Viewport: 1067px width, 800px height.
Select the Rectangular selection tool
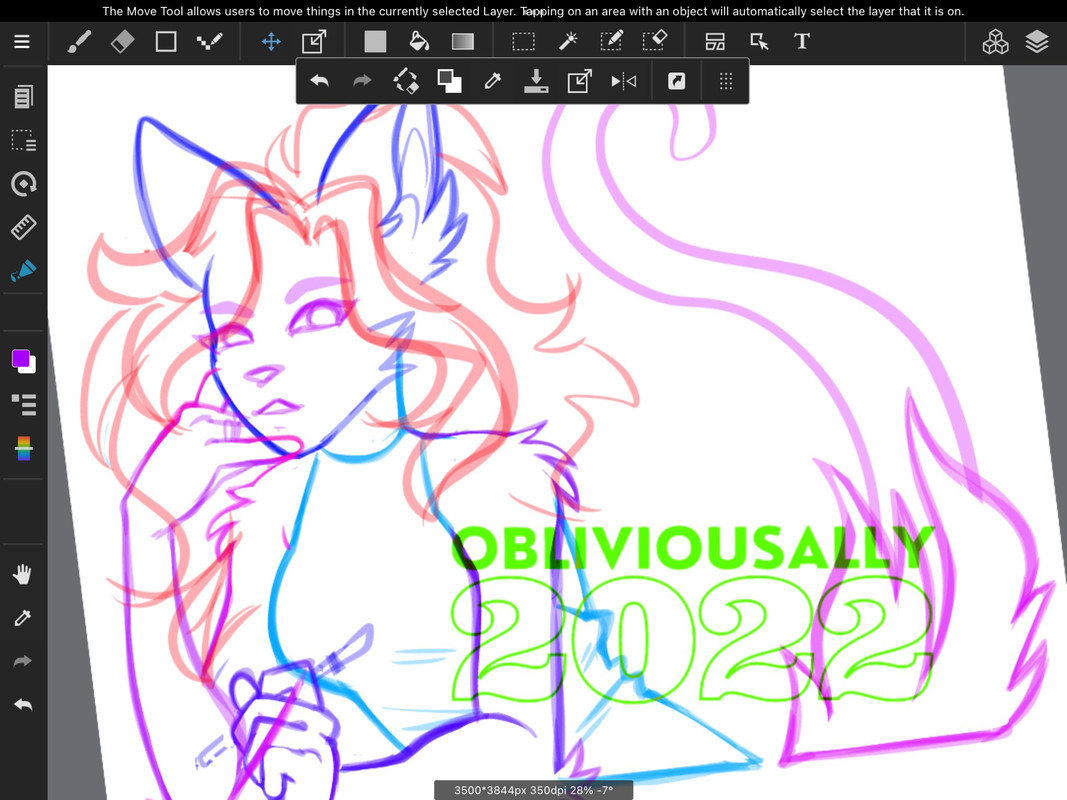(523, 41)
